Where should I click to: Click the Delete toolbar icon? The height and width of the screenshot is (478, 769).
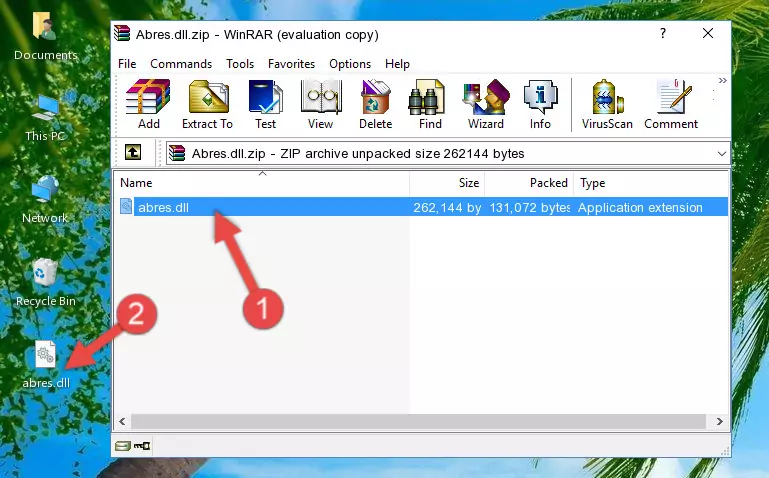[x=376, y=104]
